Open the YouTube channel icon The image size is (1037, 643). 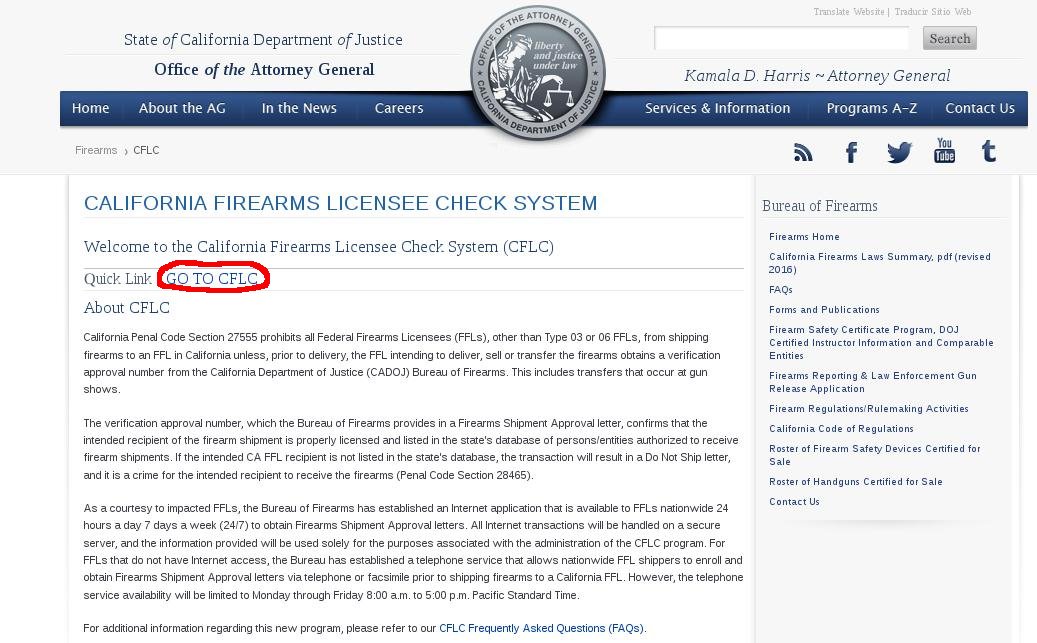click(944, 151)
